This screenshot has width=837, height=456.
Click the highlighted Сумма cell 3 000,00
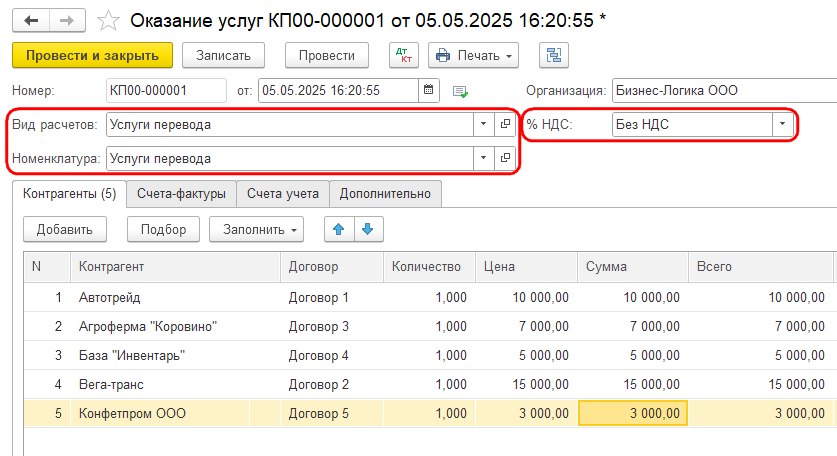[633, 413]
